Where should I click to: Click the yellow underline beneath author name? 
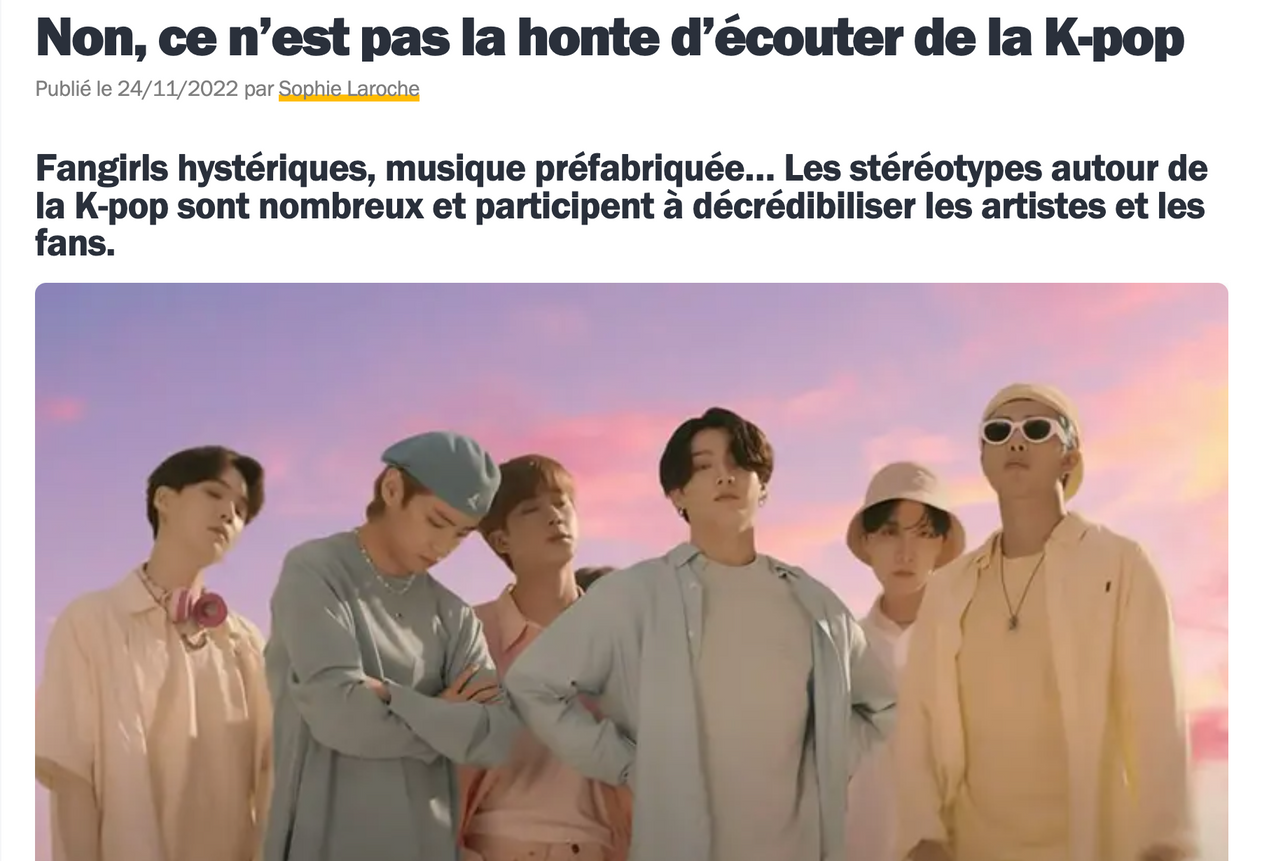pyautogui.click(x=349, y=100)
